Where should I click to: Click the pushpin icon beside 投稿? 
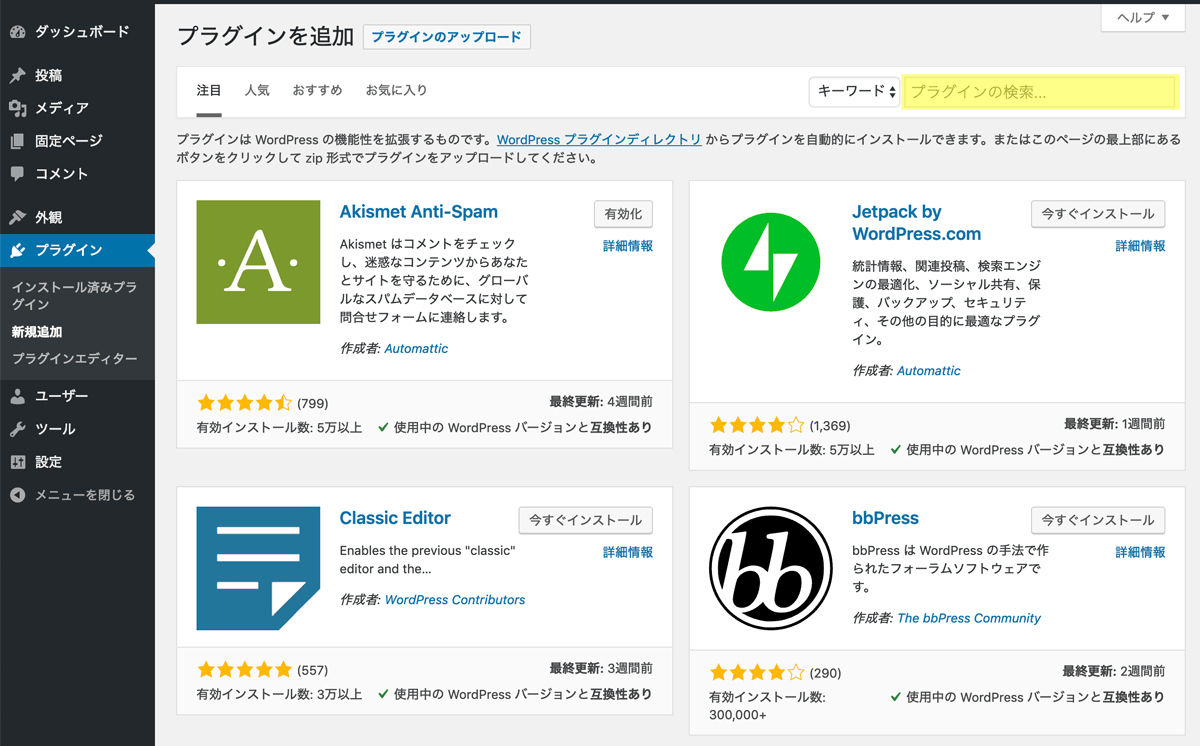click(17, 76)
